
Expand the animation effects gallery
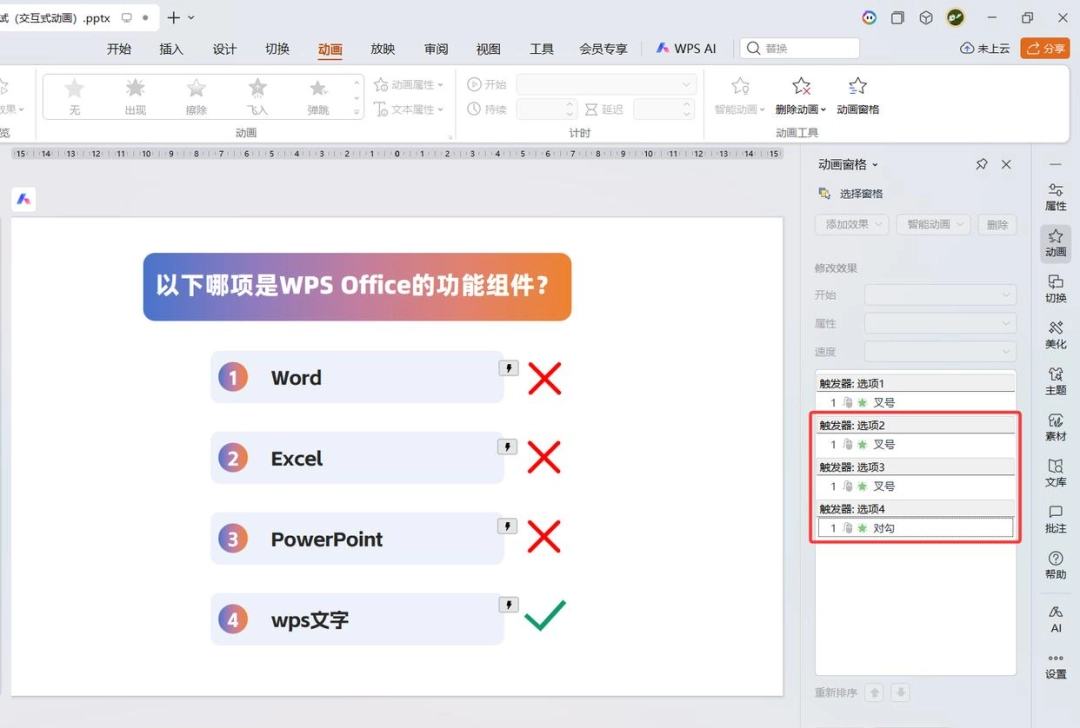tap(357, 111)
